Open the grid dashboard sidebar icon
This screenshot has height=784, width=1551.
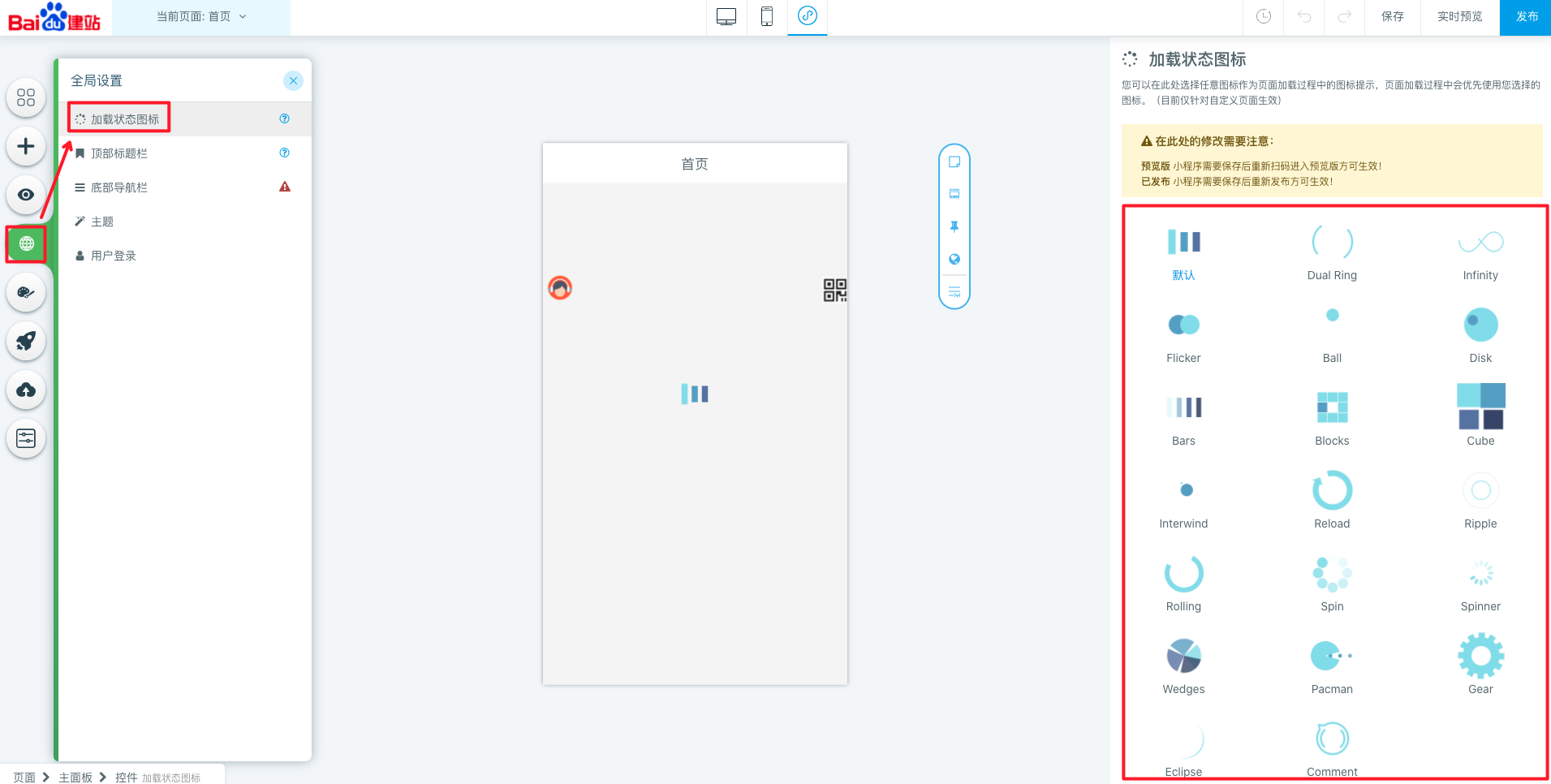pyautogui.click(x=26, y=97)
